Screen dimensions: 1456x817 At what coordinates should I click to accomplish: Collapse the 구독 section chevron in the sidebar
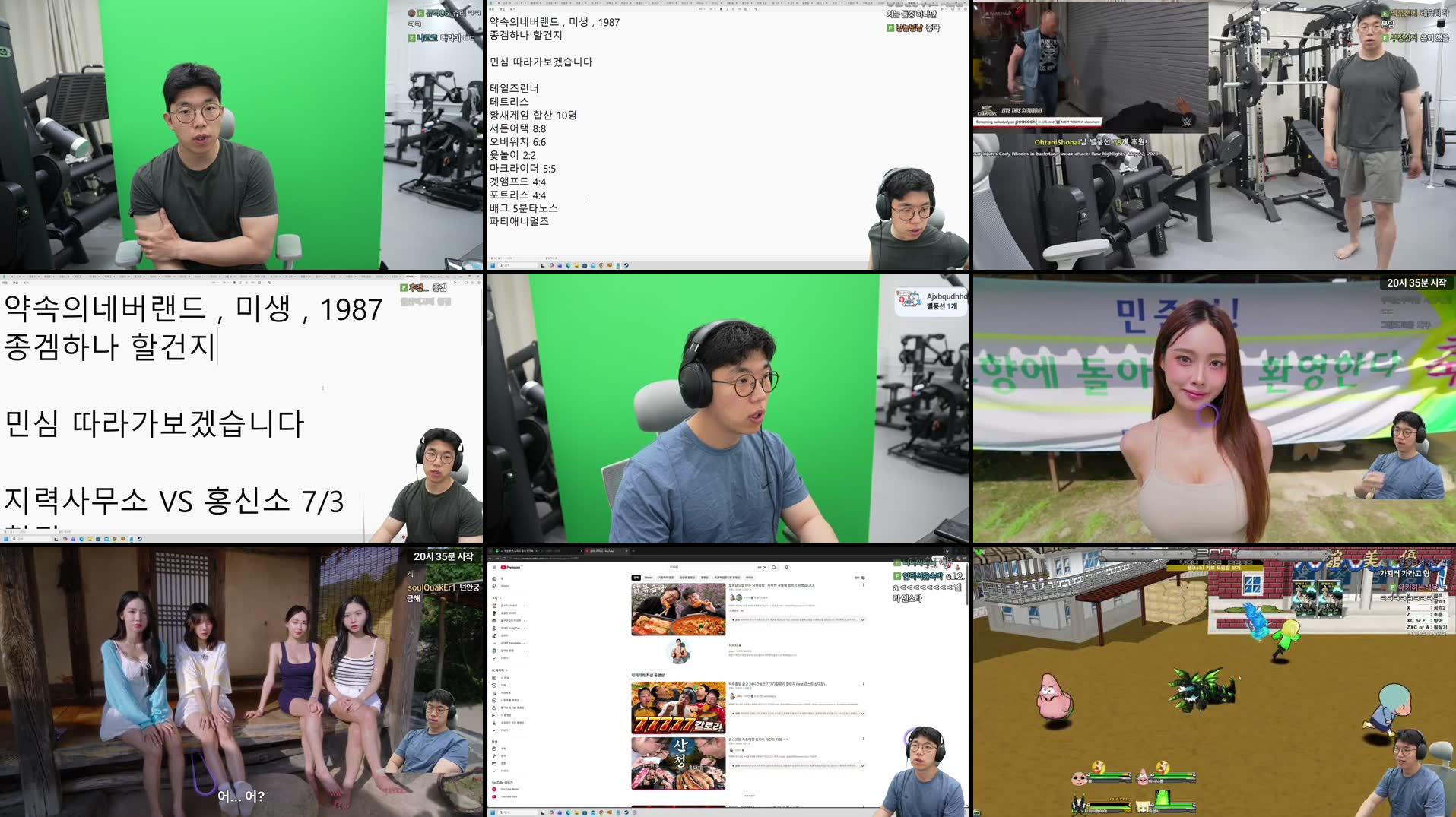point(500,598)
